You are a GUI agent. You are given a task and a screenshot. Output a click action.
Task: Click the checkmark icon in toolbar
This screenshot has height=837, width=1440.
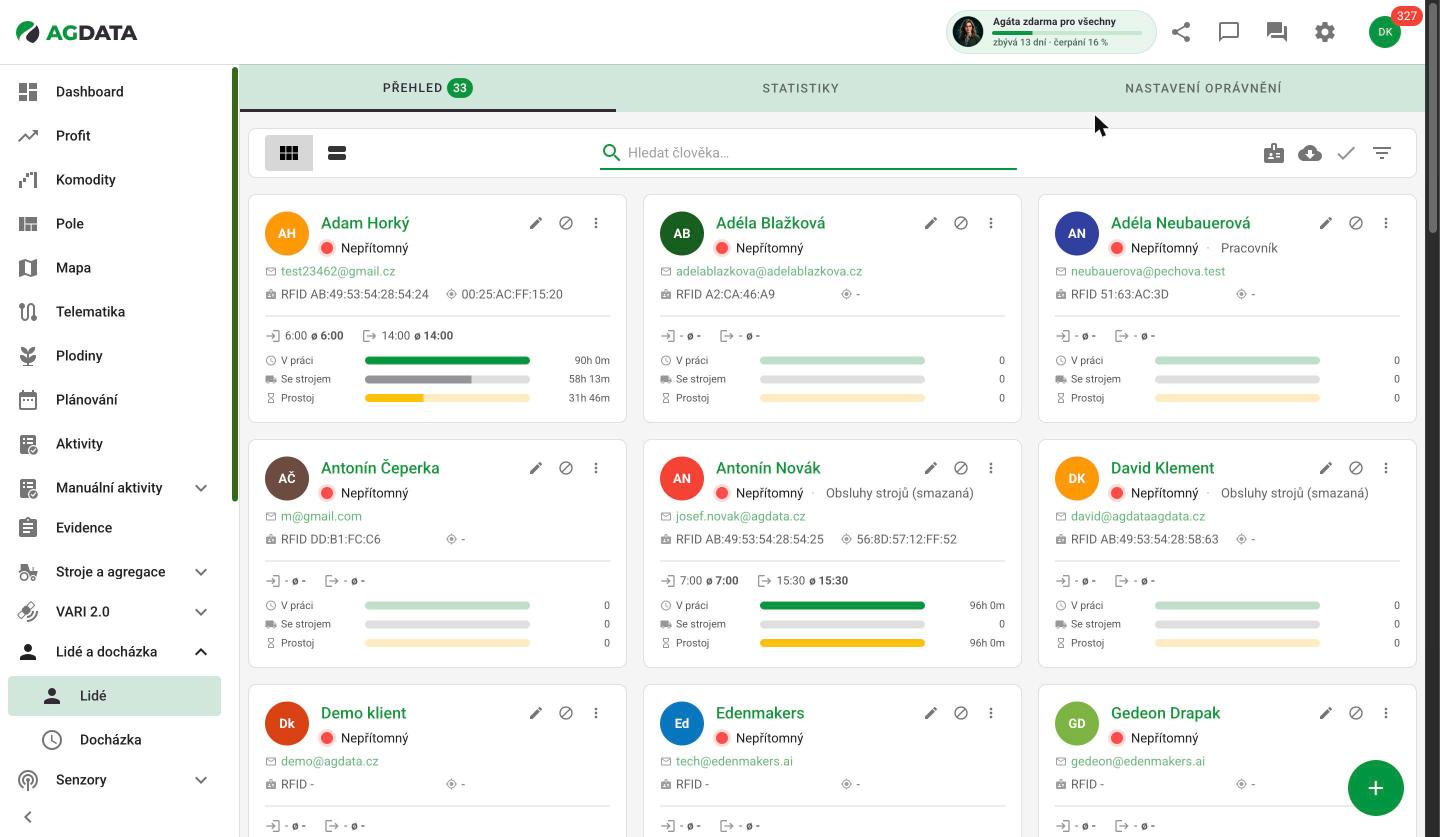click(x=1346, y=153)
